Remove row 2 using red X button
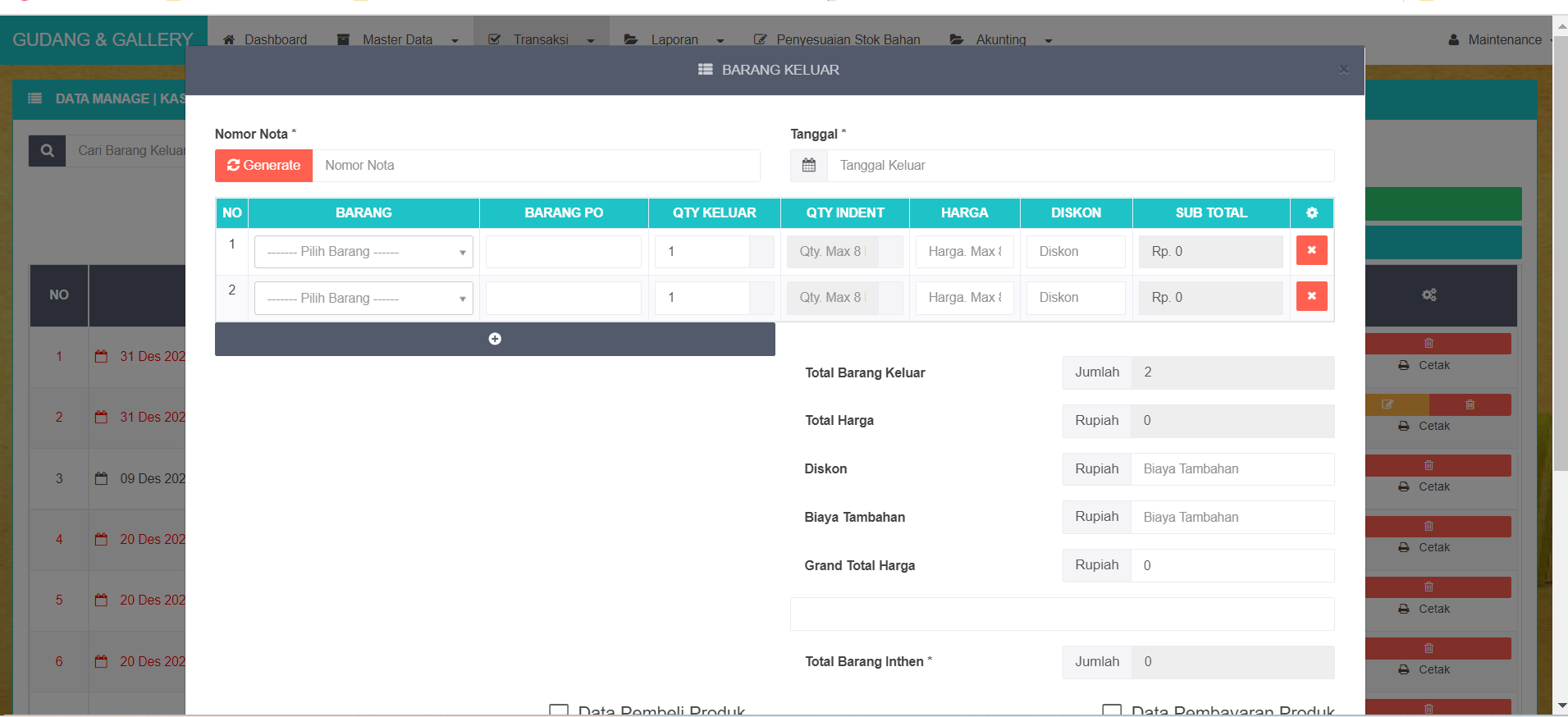 click(x=1311, y=297)
